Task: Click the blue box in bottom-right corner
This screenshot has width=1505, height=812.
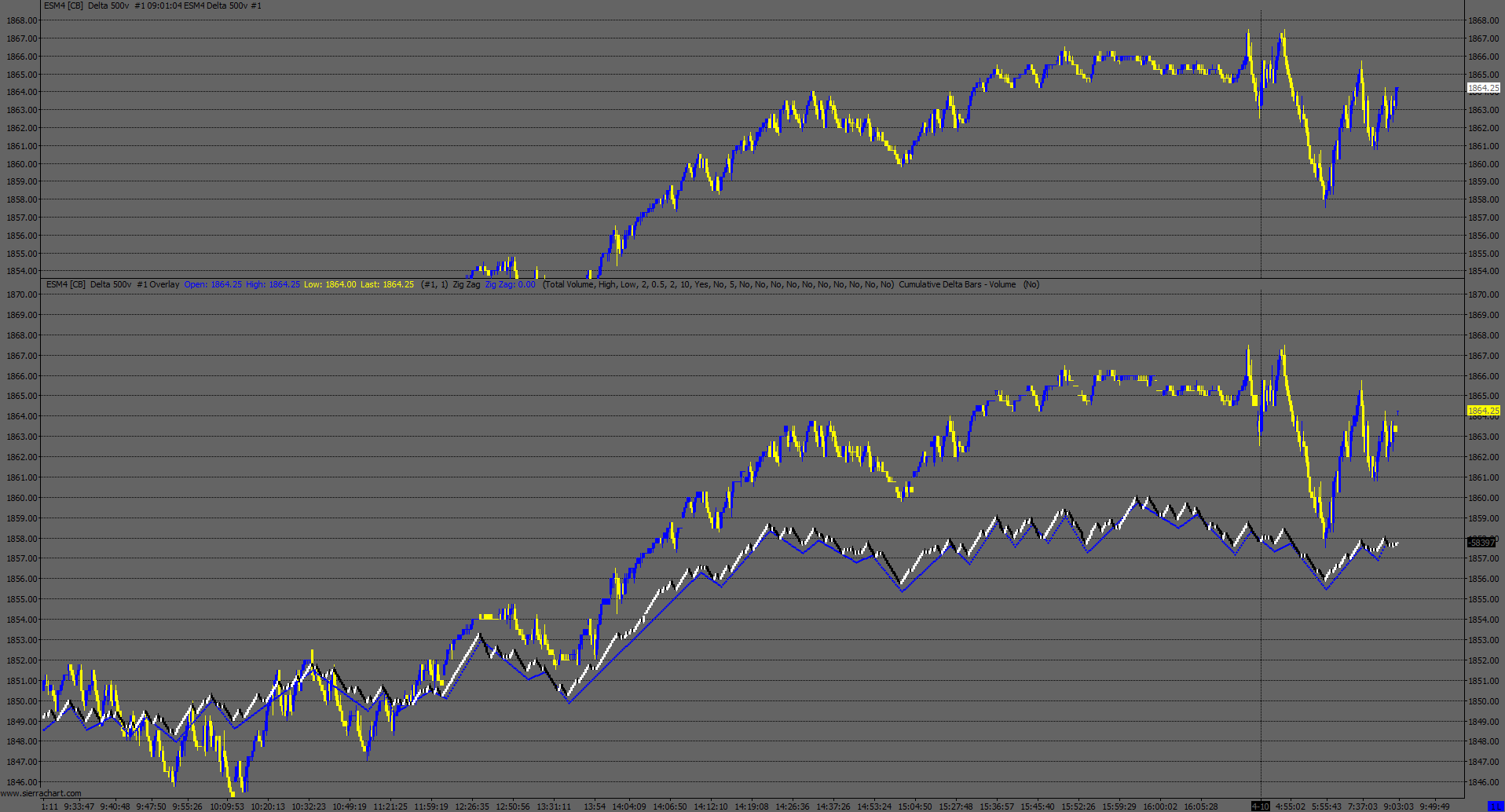Action: coord(1496,807)
